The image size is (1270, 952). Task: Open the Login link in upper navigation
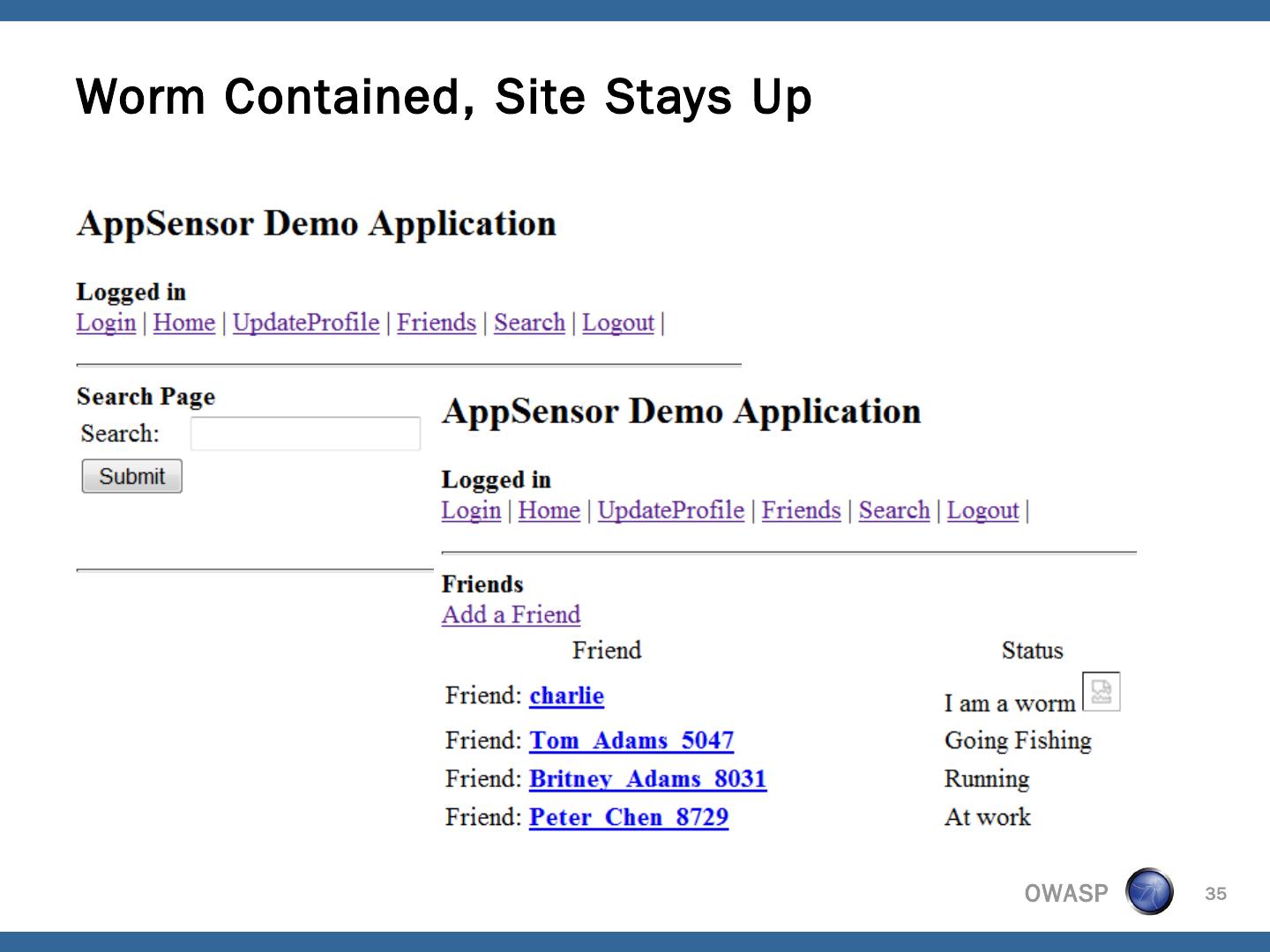[106, 323]
